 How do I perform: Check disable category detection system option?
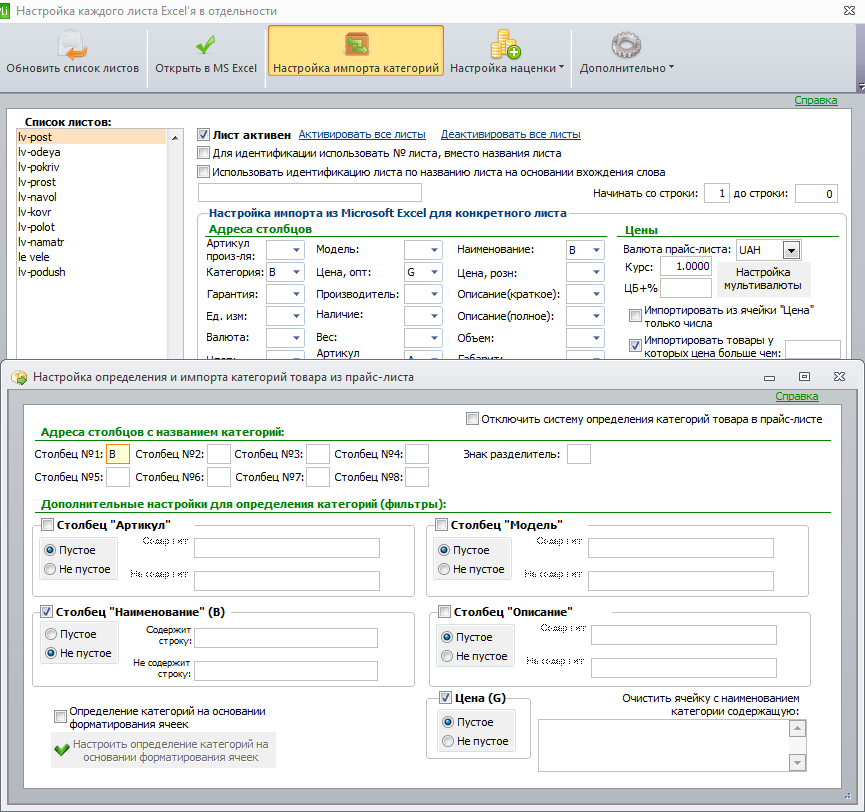coord(472,419)
